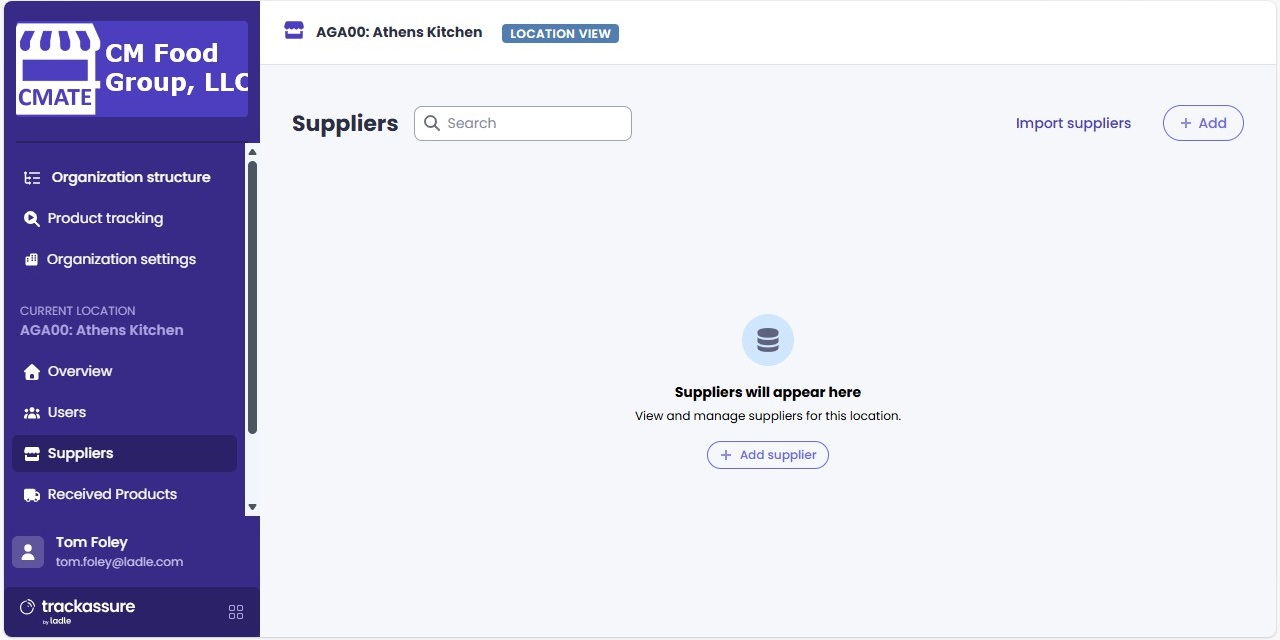The height and width of the screenshot is (640, 1280).
Task: Click the Organization settings building icon
Action: pyautogui.click(x=31, y=259)
